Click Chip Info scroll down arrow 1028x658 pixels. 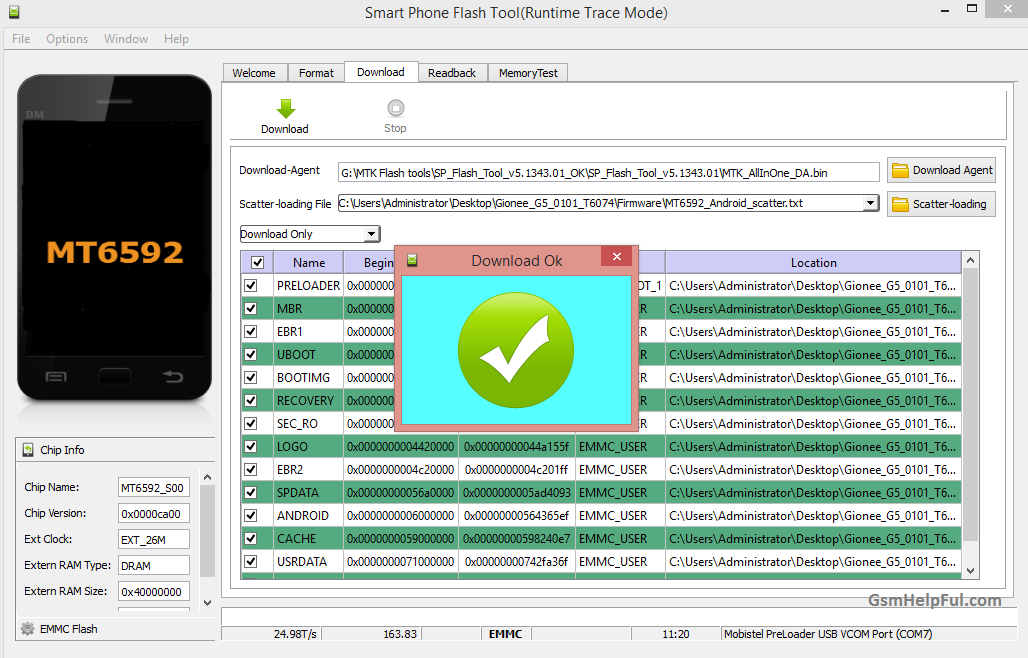[207, 602]
